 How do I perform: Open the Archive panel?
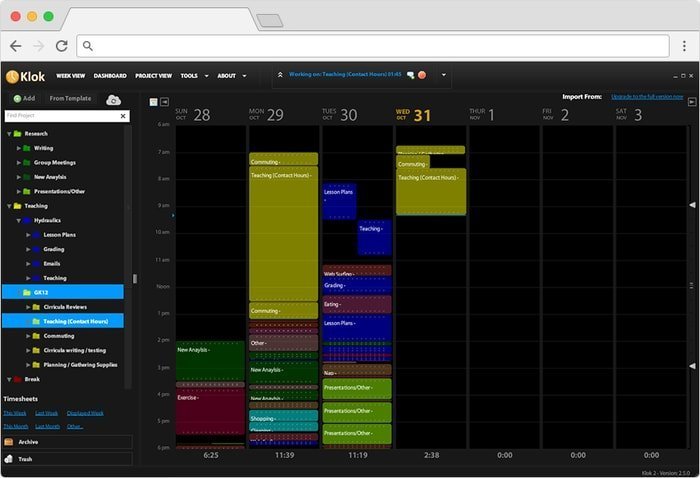67,442
